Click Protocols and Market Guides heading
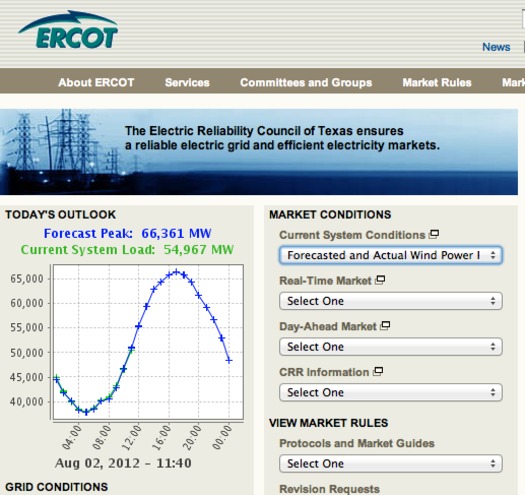 [x=357, y=443]
